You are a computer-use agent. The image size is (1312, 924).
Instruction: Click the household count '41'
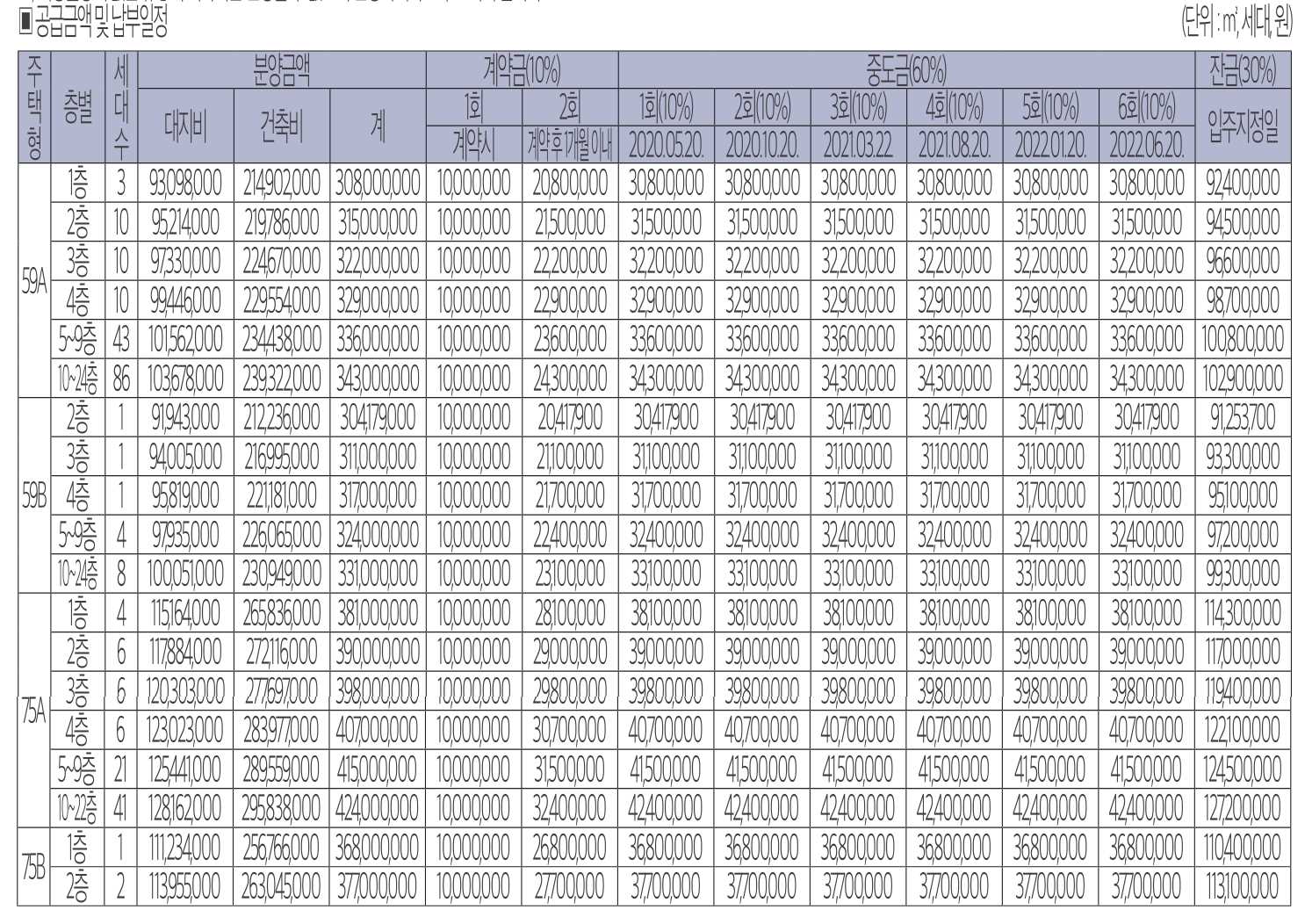click(x=121, y=807)
